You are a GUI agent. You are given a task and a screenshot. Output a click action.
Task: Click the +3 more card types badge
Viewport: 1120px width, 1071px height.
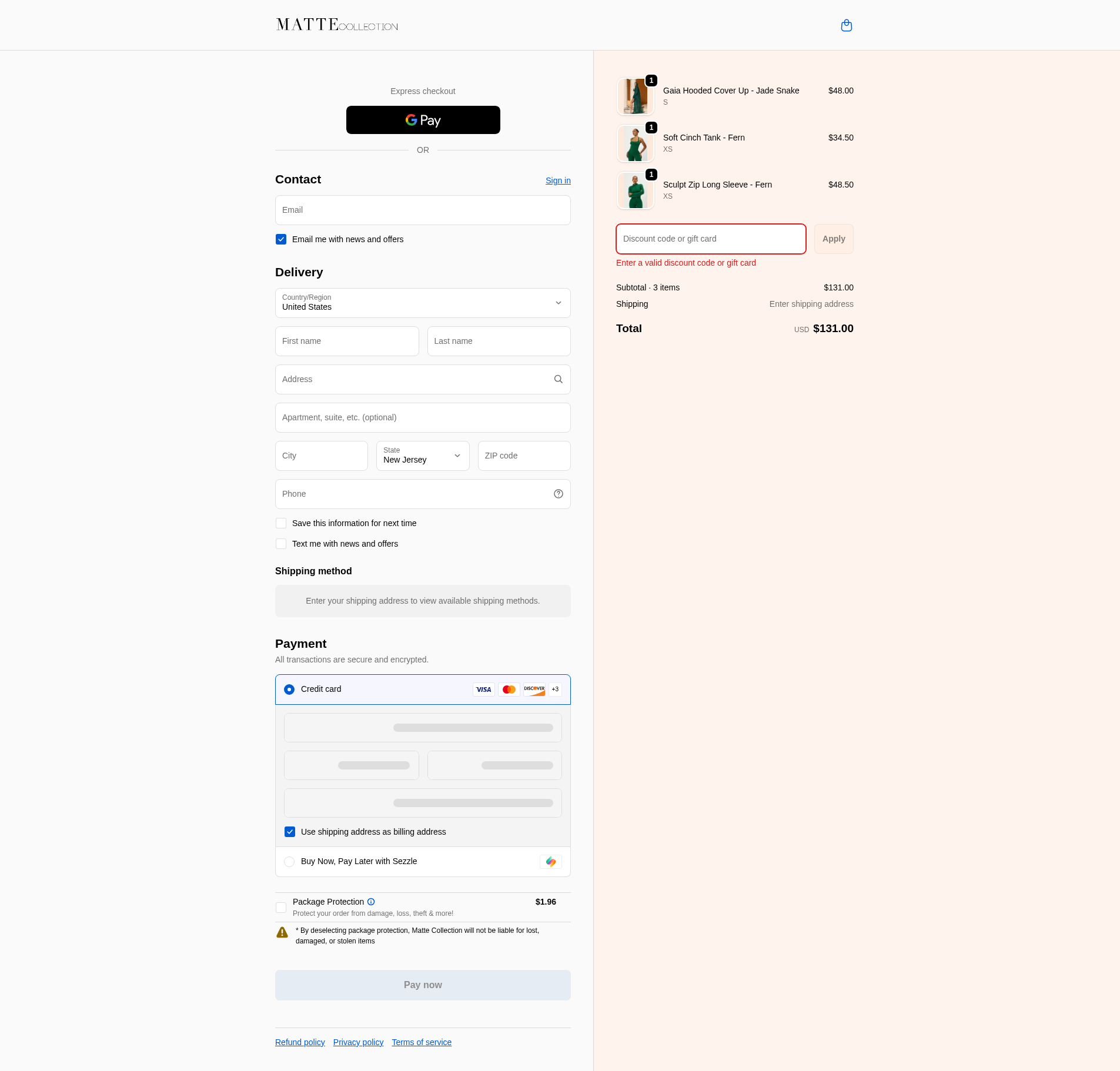coord(555,690)
